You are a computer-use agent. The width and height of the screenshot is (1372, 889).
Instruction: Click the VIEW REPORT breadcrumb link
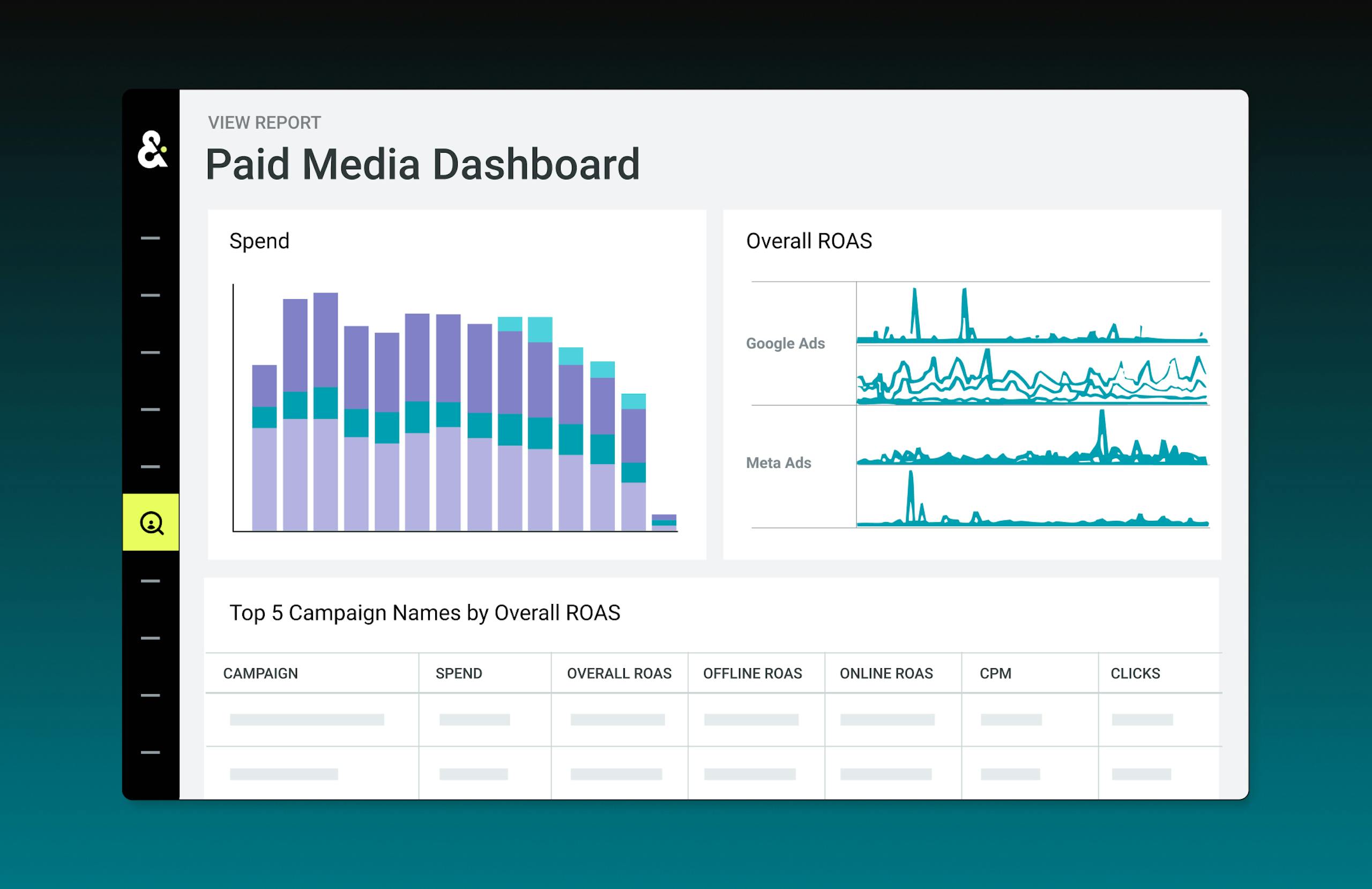pos(264,123)
